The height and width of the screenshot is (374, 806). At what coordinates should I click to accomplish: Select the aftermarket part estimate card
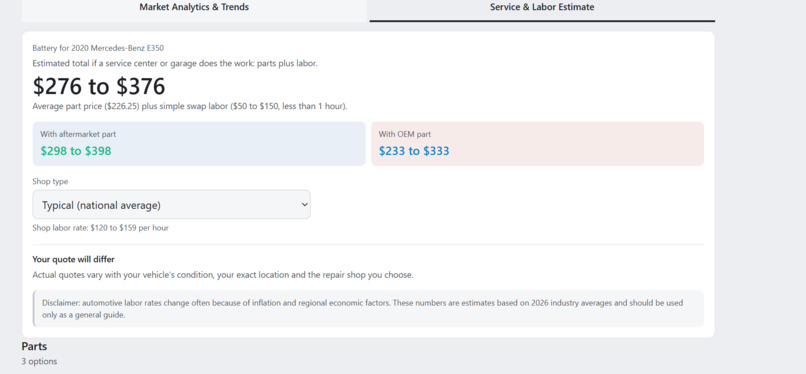(x=199, y=143)
